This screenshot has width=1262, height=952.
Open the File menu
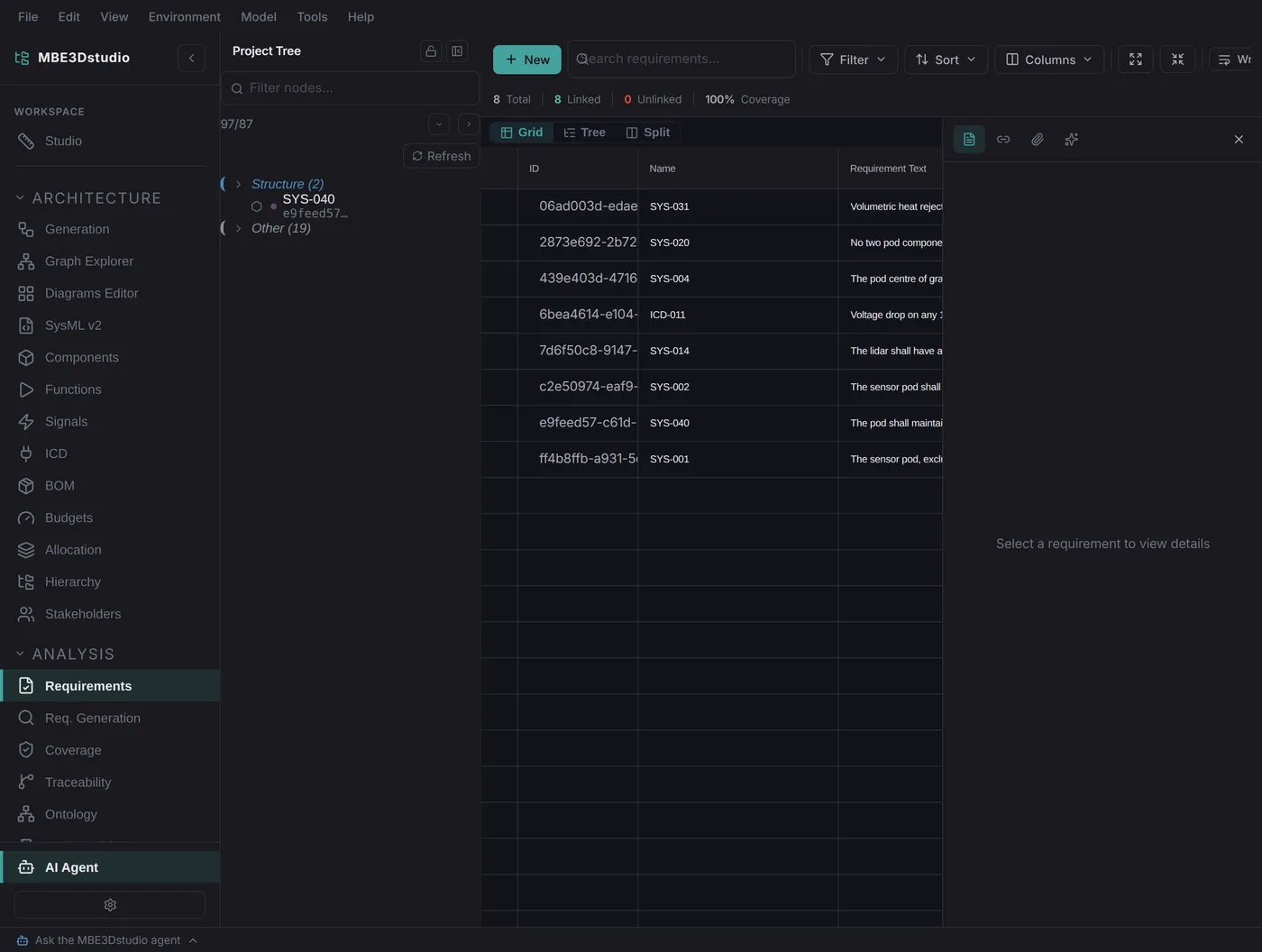point(28,16)
